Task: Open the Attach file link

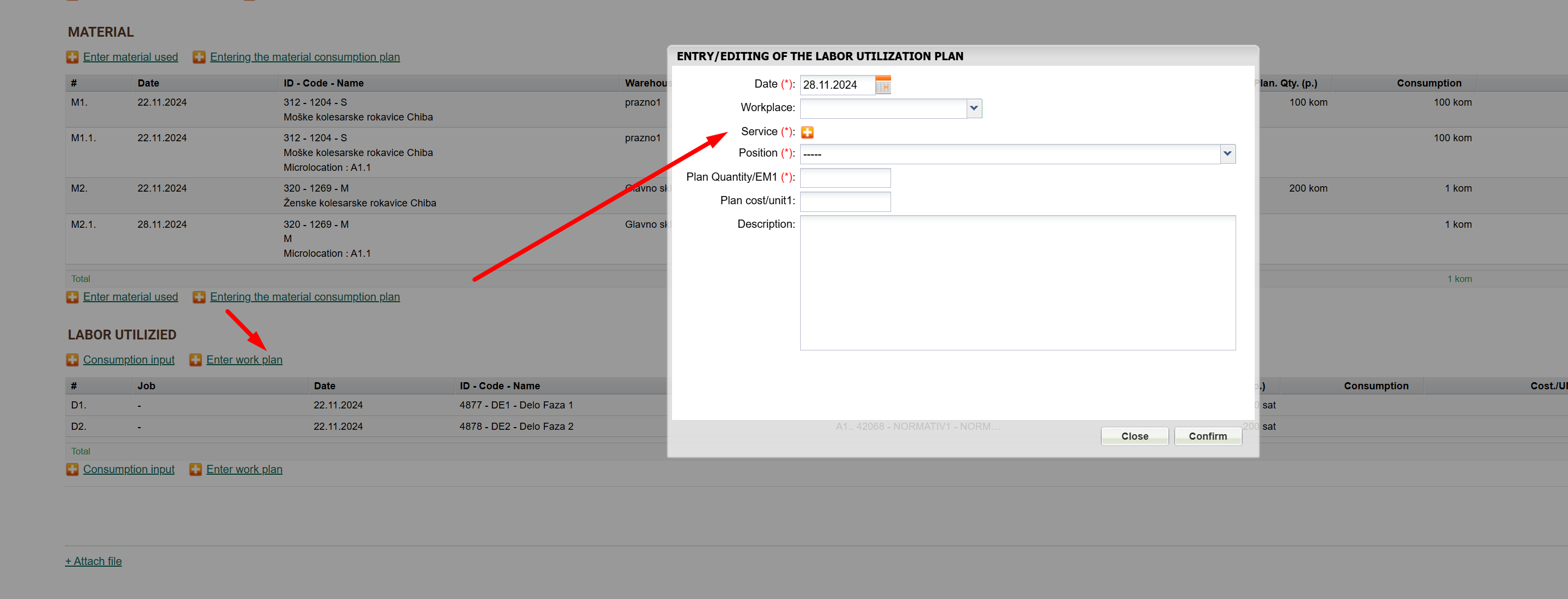Action: tap(94, 561)
